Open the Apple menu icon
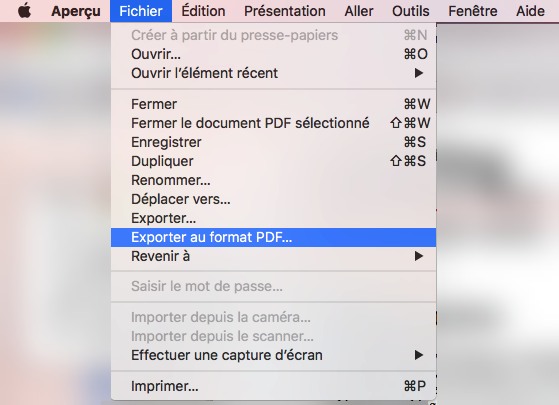Screen dimensions: 559x405 click(25, 11)
